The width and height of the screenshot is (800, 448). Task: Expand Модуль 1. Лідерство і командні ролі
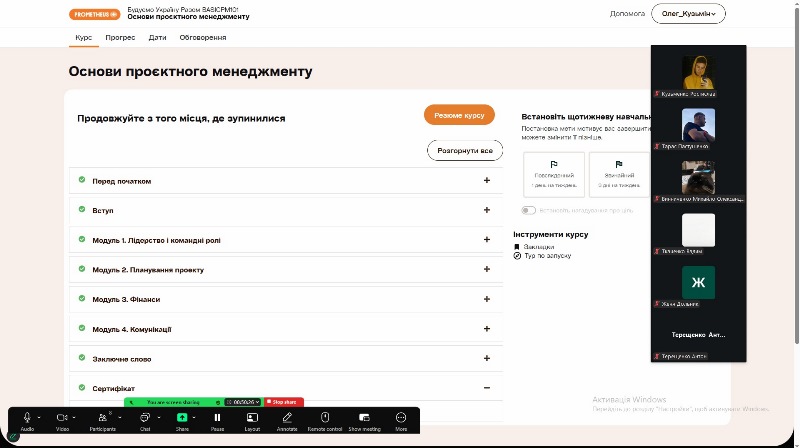487,239
